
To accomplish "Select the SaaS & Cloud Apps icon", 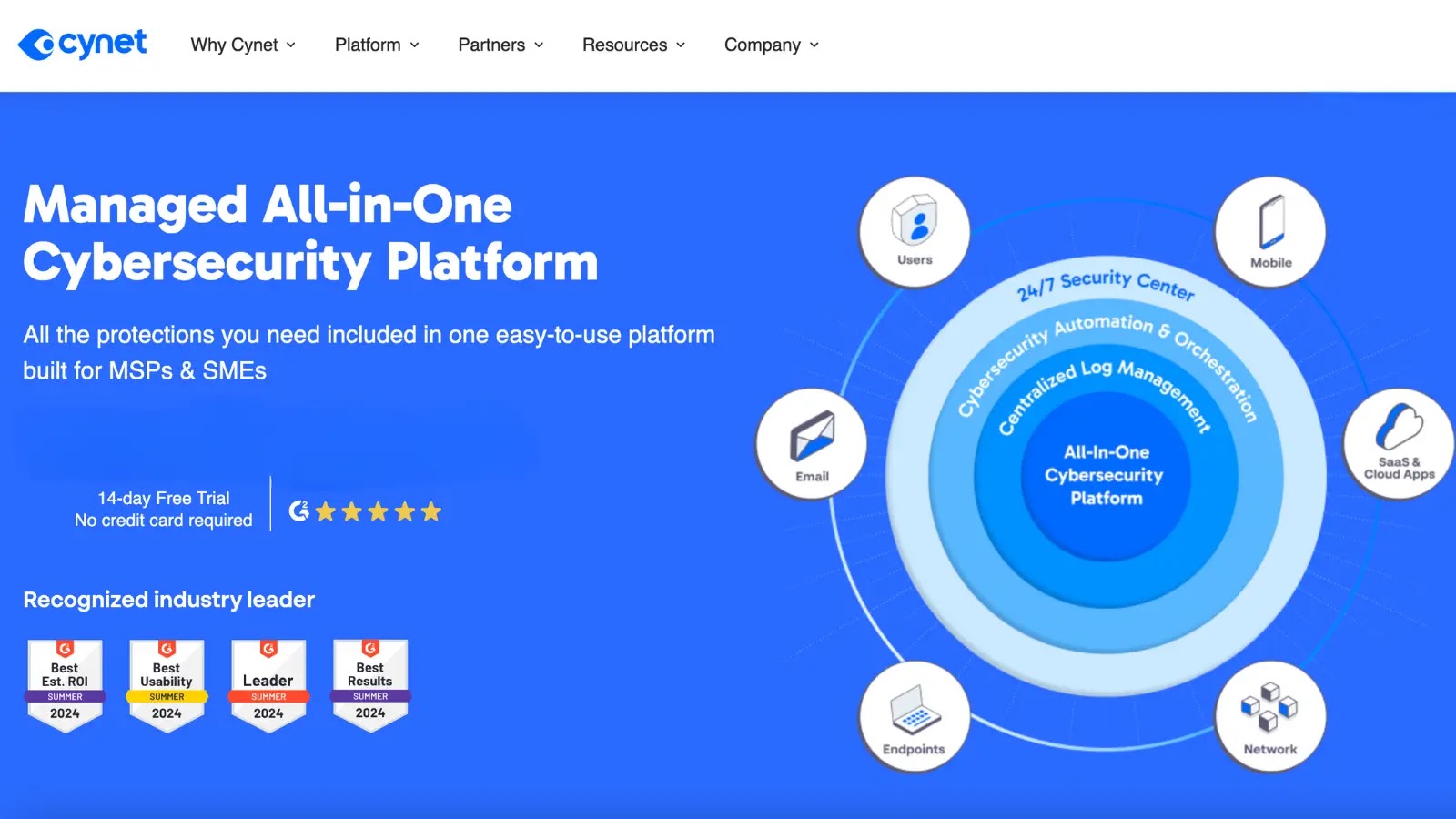I will (1399, 444).
